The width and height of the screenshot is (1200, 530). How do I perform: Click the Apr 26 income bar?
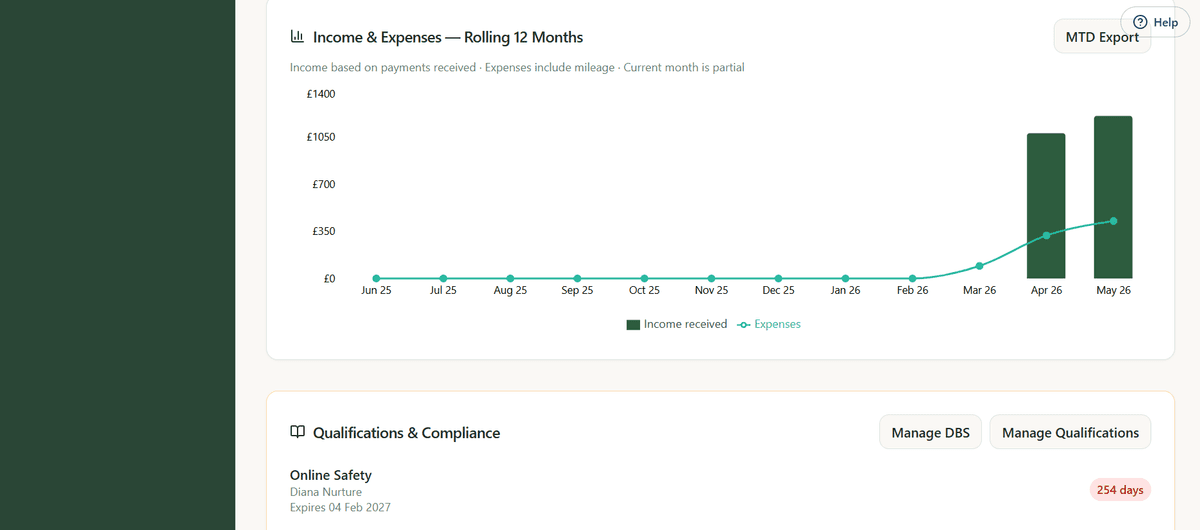1046,206
